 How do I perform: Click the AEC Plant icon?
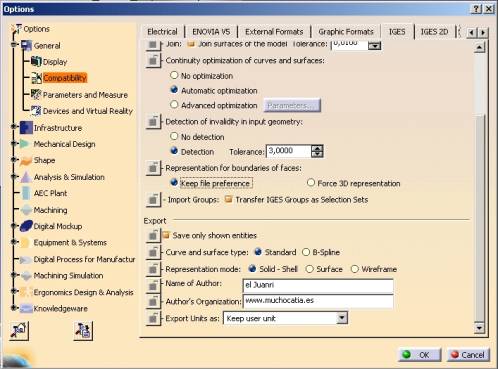pos(26,193)
